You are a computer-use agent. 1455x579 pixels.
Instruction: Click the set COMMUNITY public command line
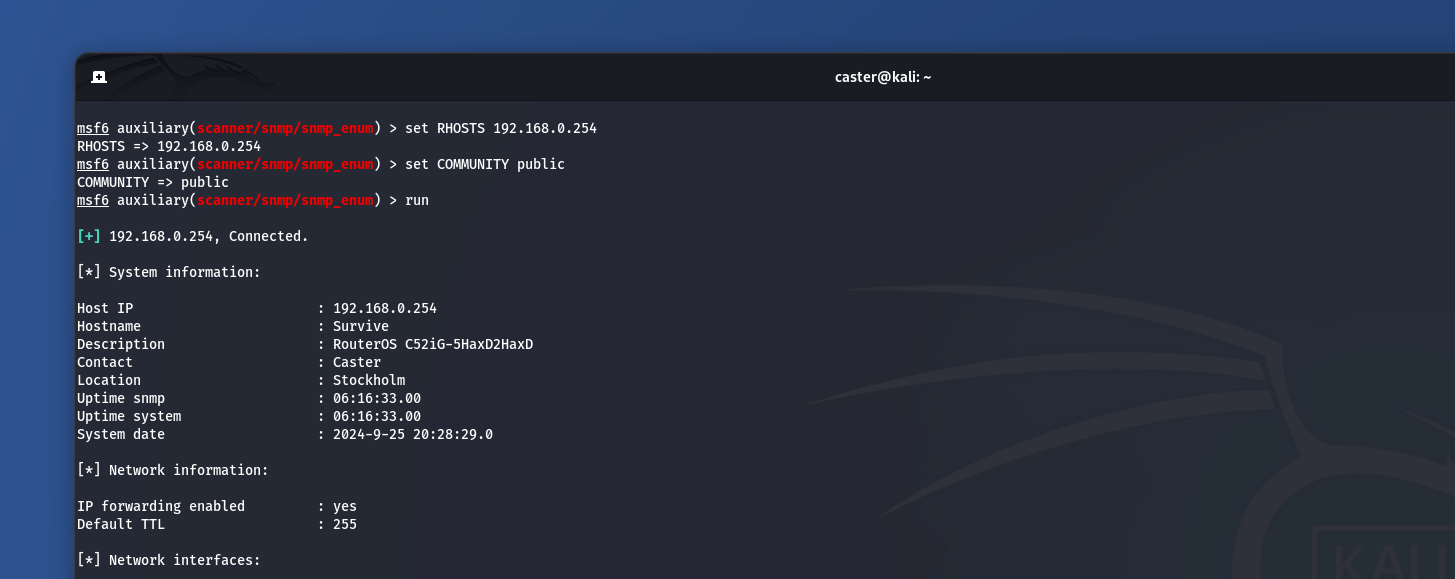pyautogui.click(x=487, y=164)
